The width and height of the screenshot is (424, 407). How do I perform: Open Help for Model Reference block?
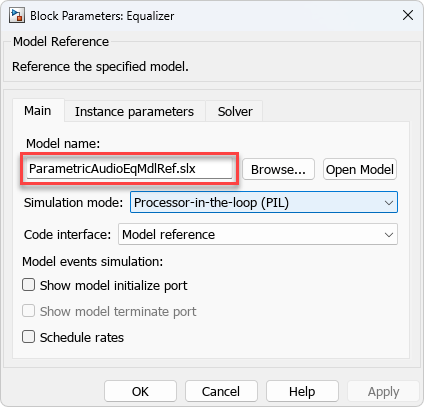[x=302, y=391]
